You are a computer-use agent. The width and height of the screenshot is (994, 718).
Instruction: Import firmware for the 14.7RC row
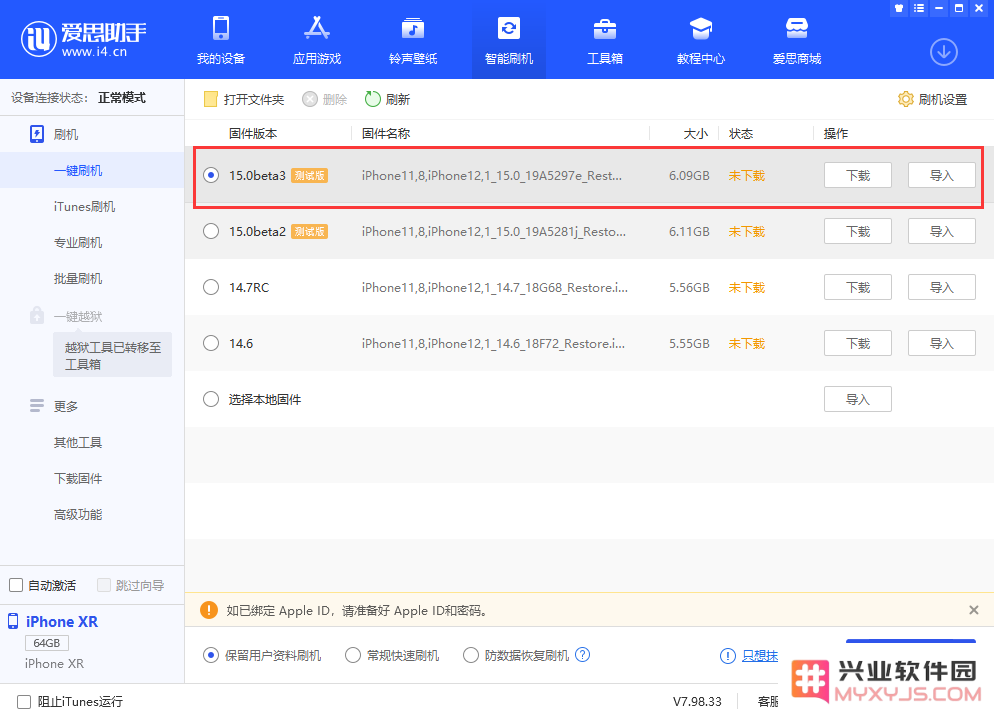[941, 287]
